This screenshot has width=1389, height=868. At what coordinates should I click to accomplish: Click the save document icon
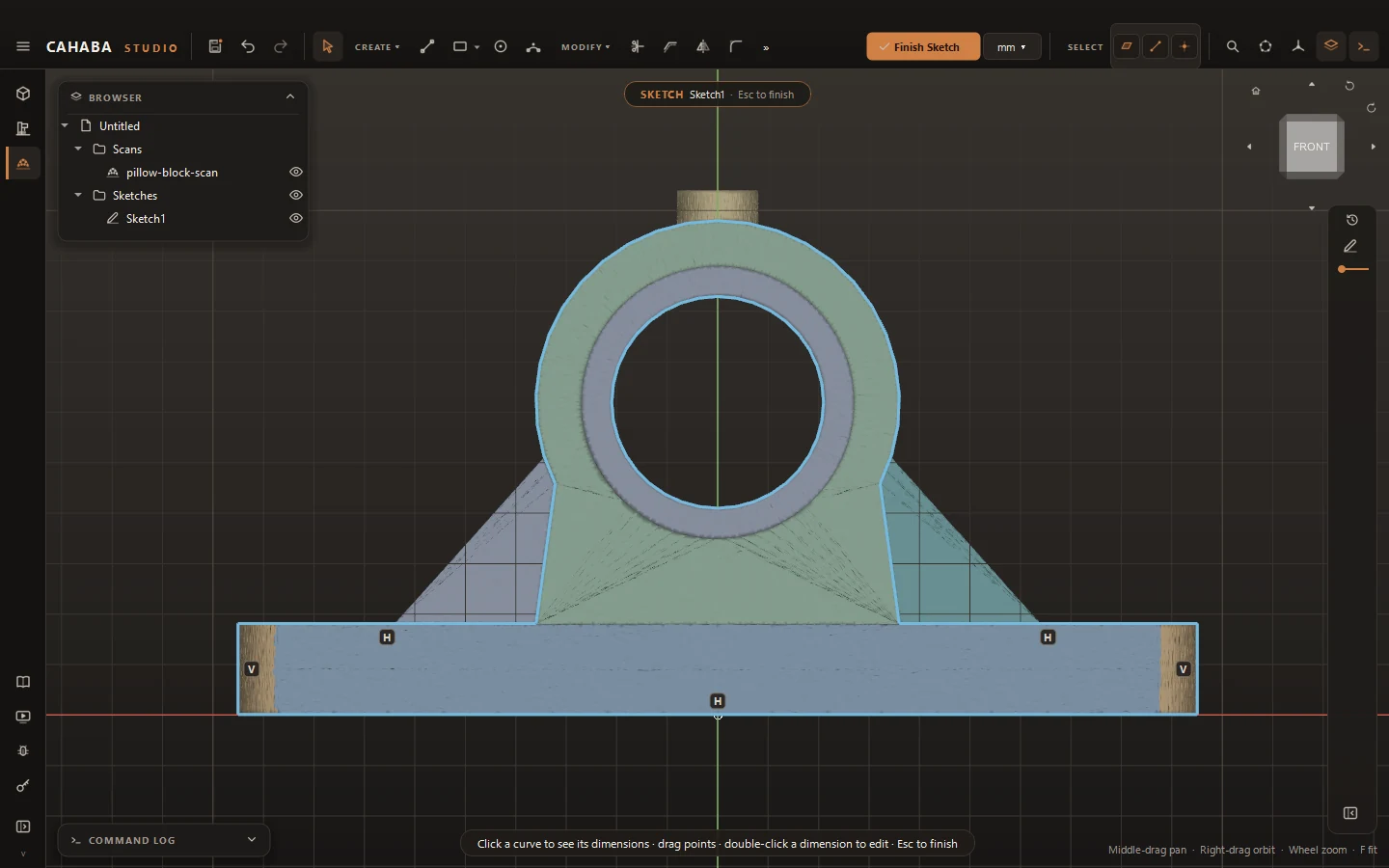coord(215,46)
